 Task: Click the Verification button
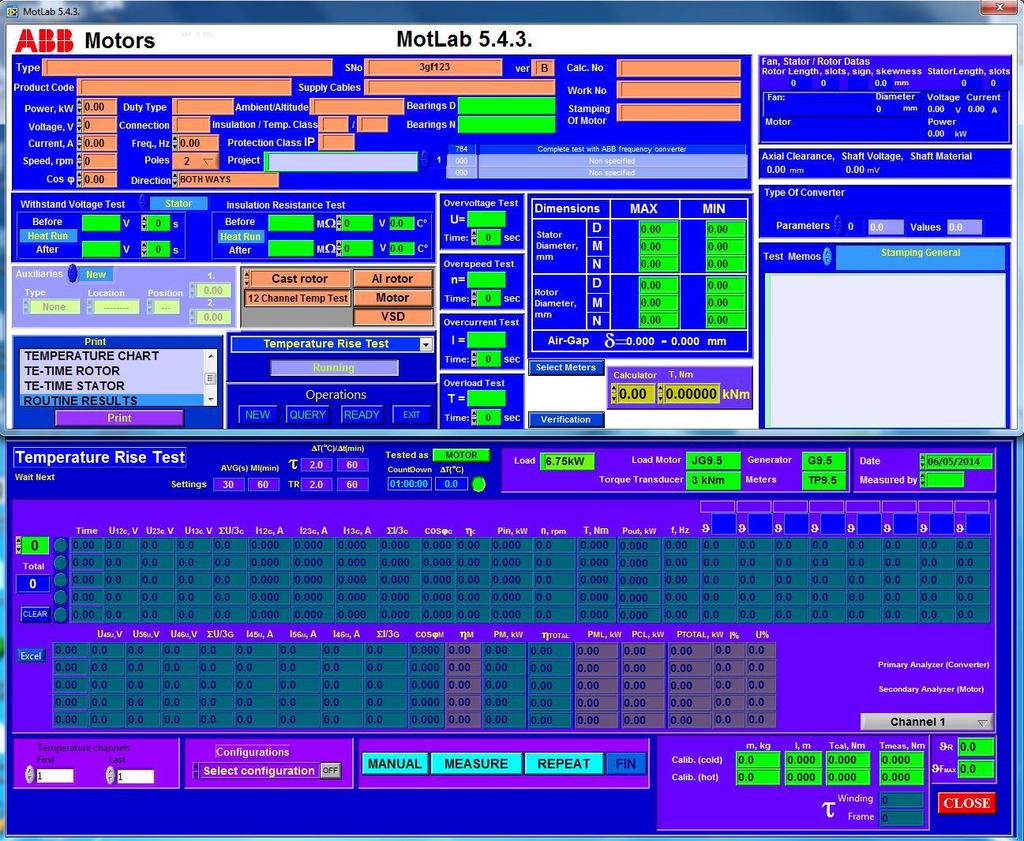(x=566, y=420)
